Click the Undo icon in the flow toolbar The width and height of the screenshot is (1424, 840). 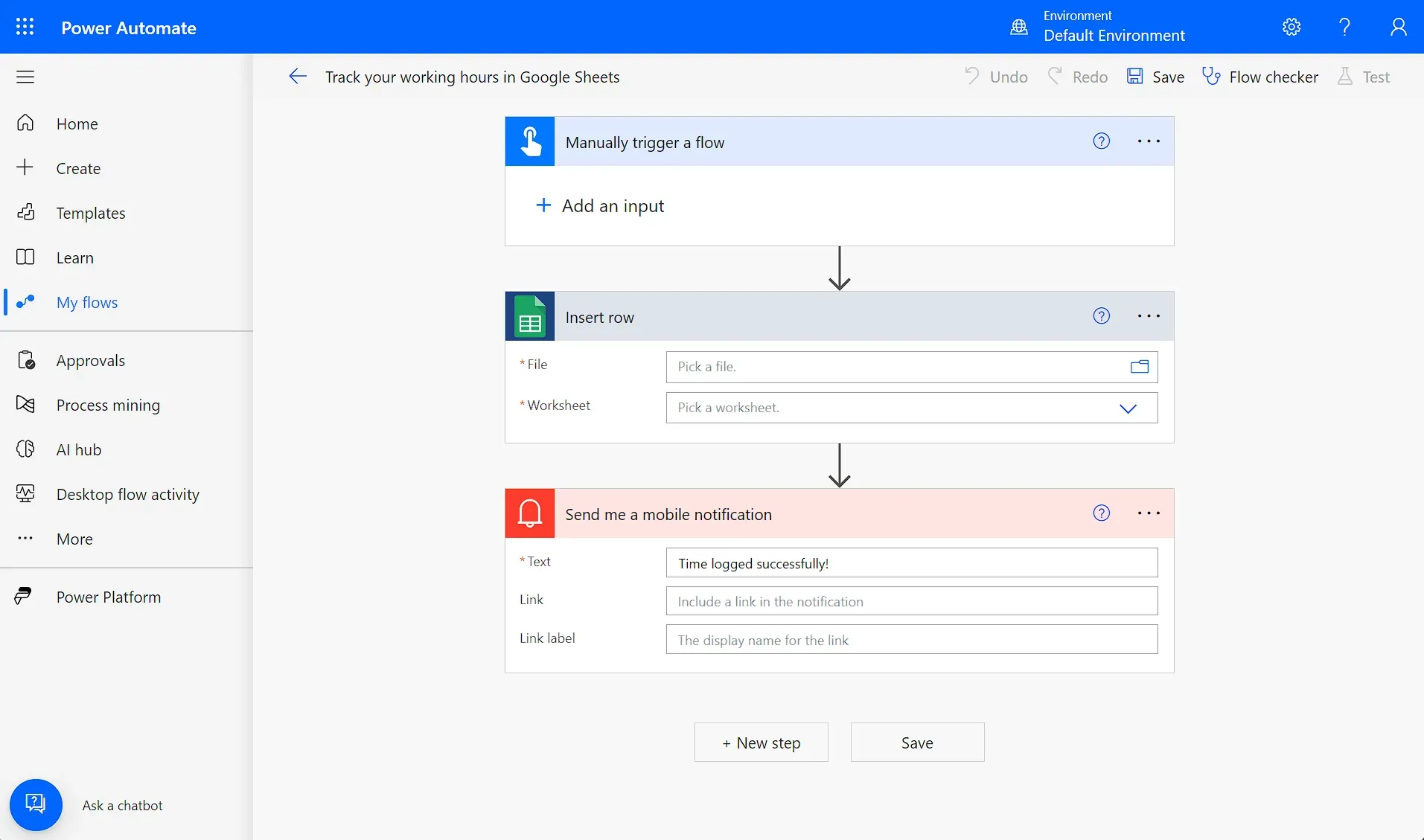[971, 76]
